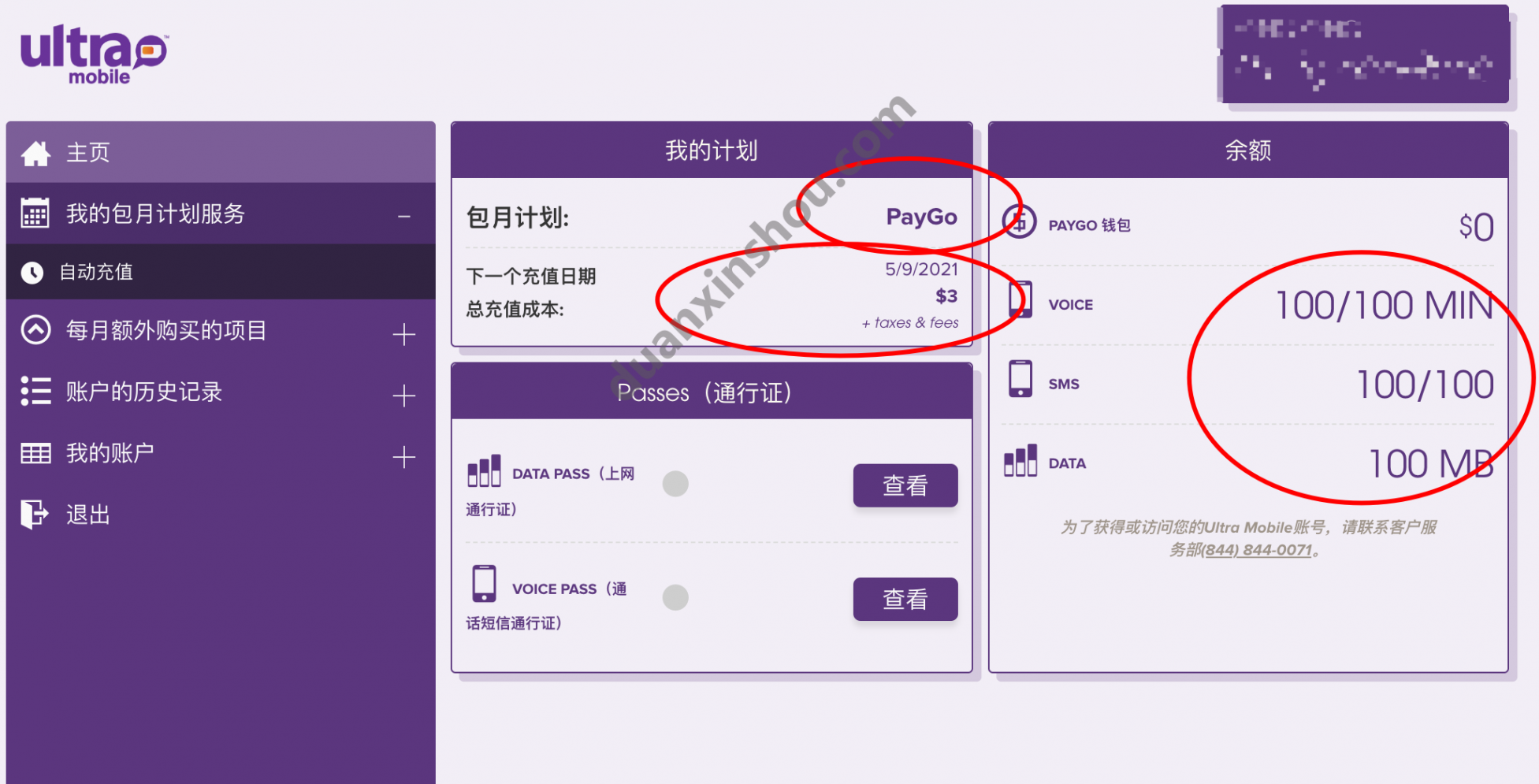Image resolution: width=1539 pixels, height=784 pixels.
Task: Click the PAYGO 钱包 wallet icon
Action: [x=1019, y=223]
